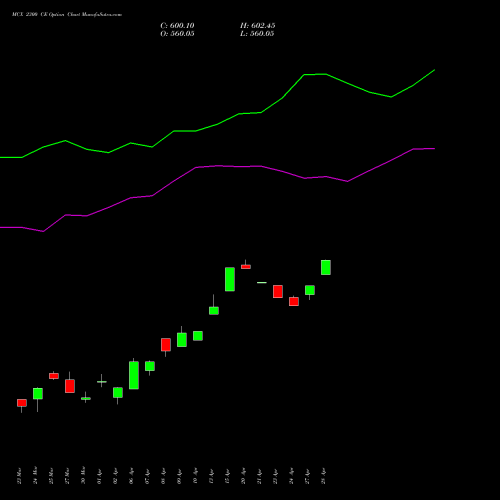
Task: Click the '23 Mar' date label
Action: [19, 476]
